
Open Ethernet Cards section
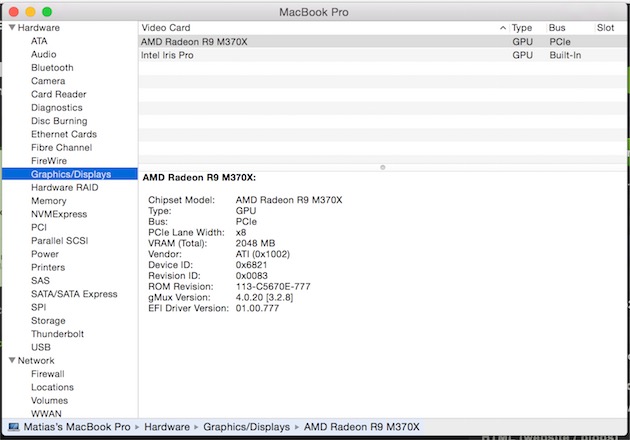point(64,134)
